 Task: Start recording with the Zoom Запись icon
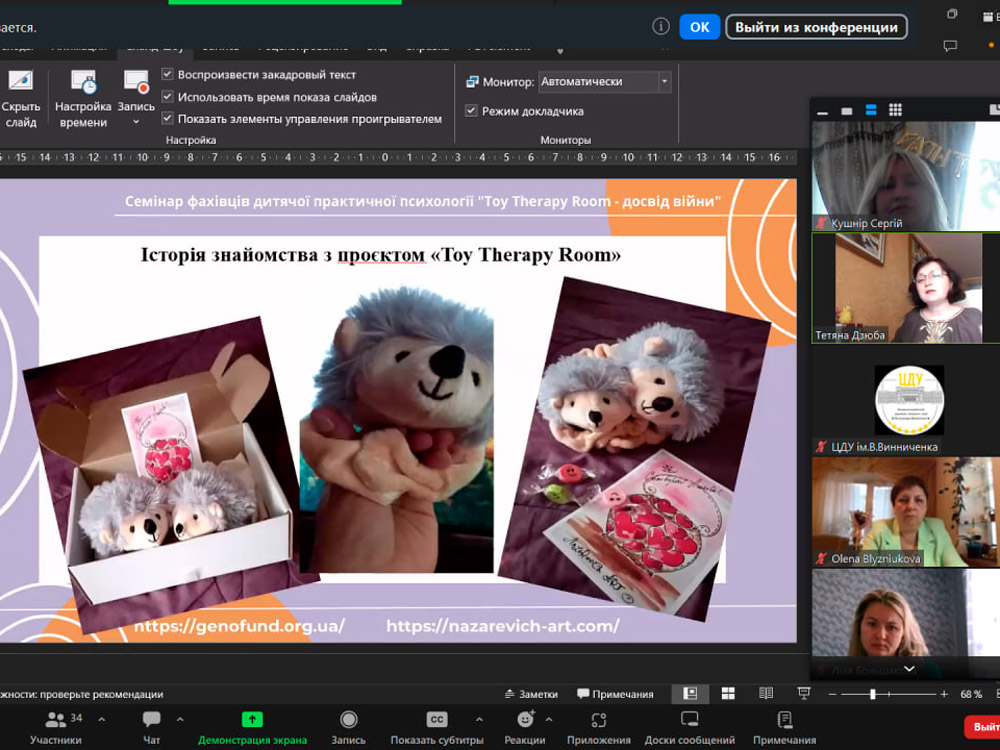348,720
